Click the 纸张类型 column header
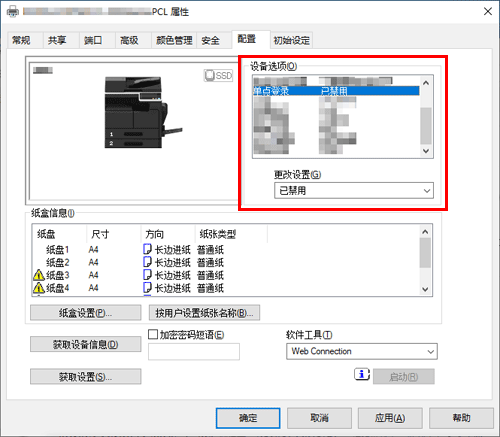The height and width of the screenshot is (437, 500). [231, 234]
